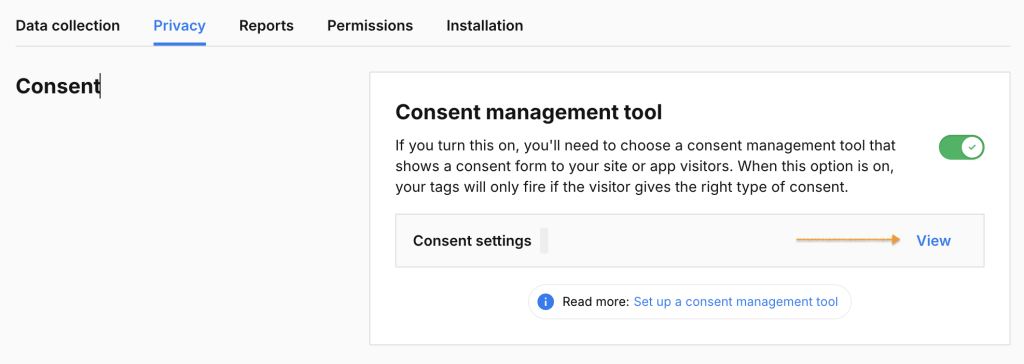
Task: Click the small gray badge beside Consent settings
Action: (x=544, y=240)
